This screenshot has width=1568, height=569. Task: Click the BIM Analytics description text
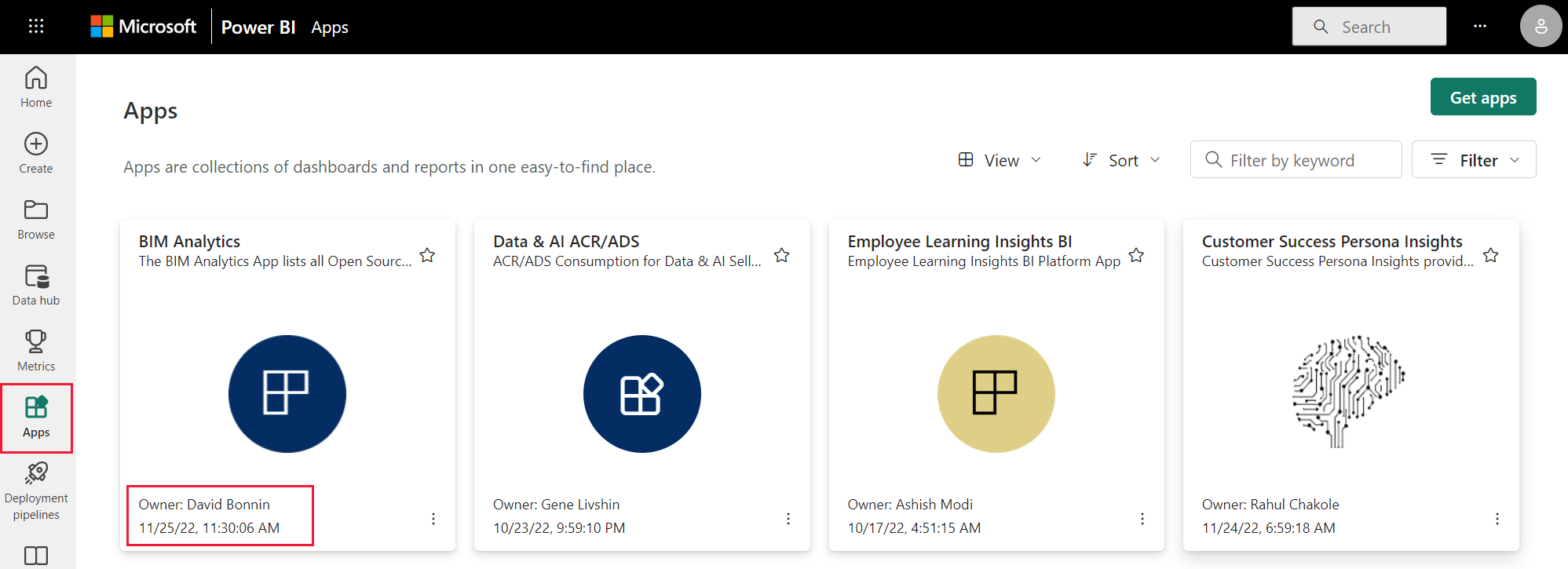tap(275, 261)
